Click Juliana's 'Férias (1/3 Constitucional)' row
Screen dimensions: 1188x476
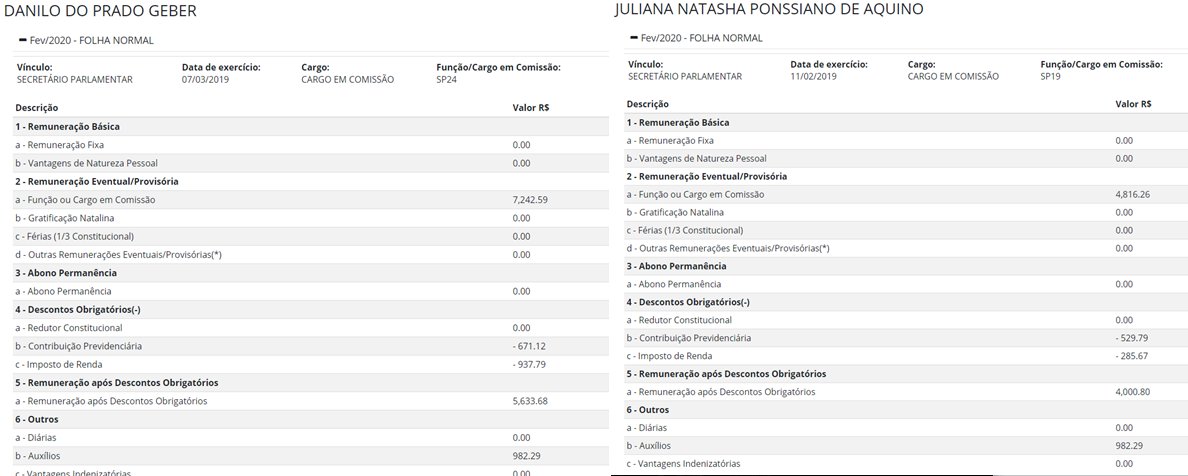[907, 230]
